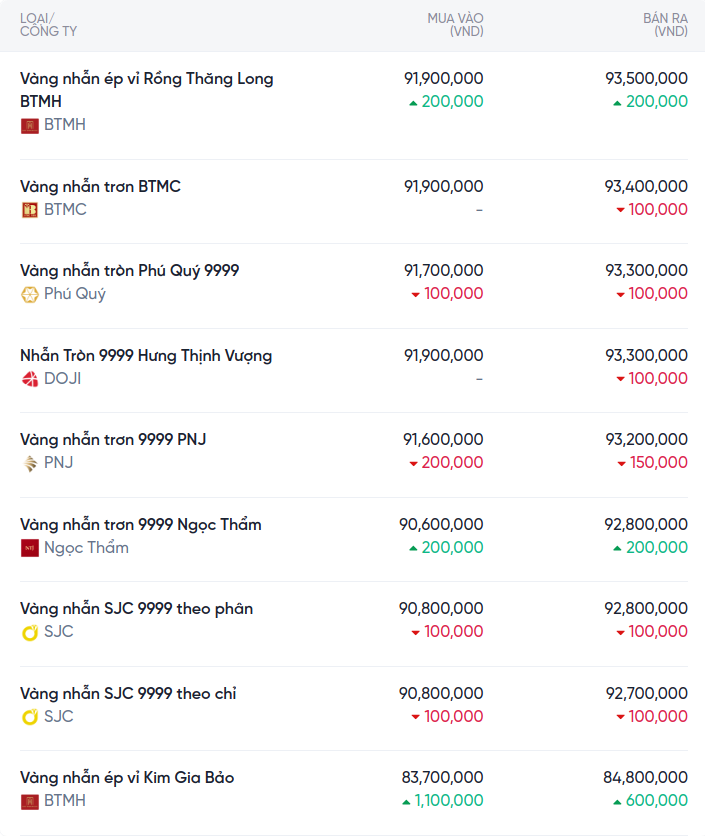Open Vàng nhẫn trơn BTMC product
The width and height of the screenshot is (705, 836).
click(x=100, y=186)
